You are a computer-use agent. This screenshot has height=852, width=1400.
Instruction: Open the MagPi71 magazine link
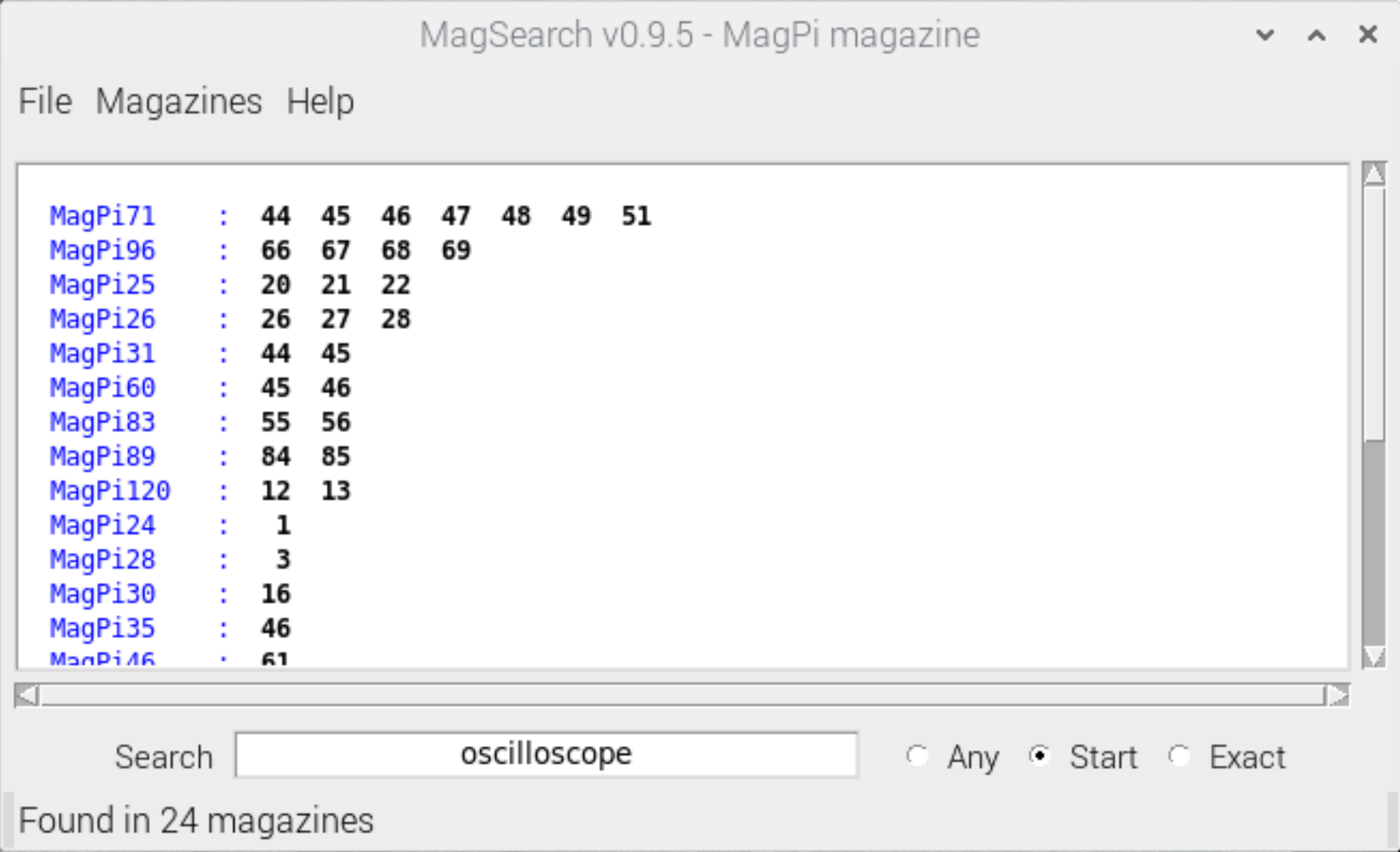pyautogui.click(x=102, y=216)
